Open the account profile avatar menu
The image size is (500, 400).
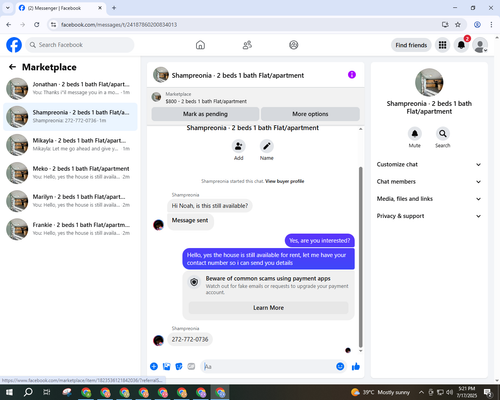pyautogui.click(x=480, y=45)
